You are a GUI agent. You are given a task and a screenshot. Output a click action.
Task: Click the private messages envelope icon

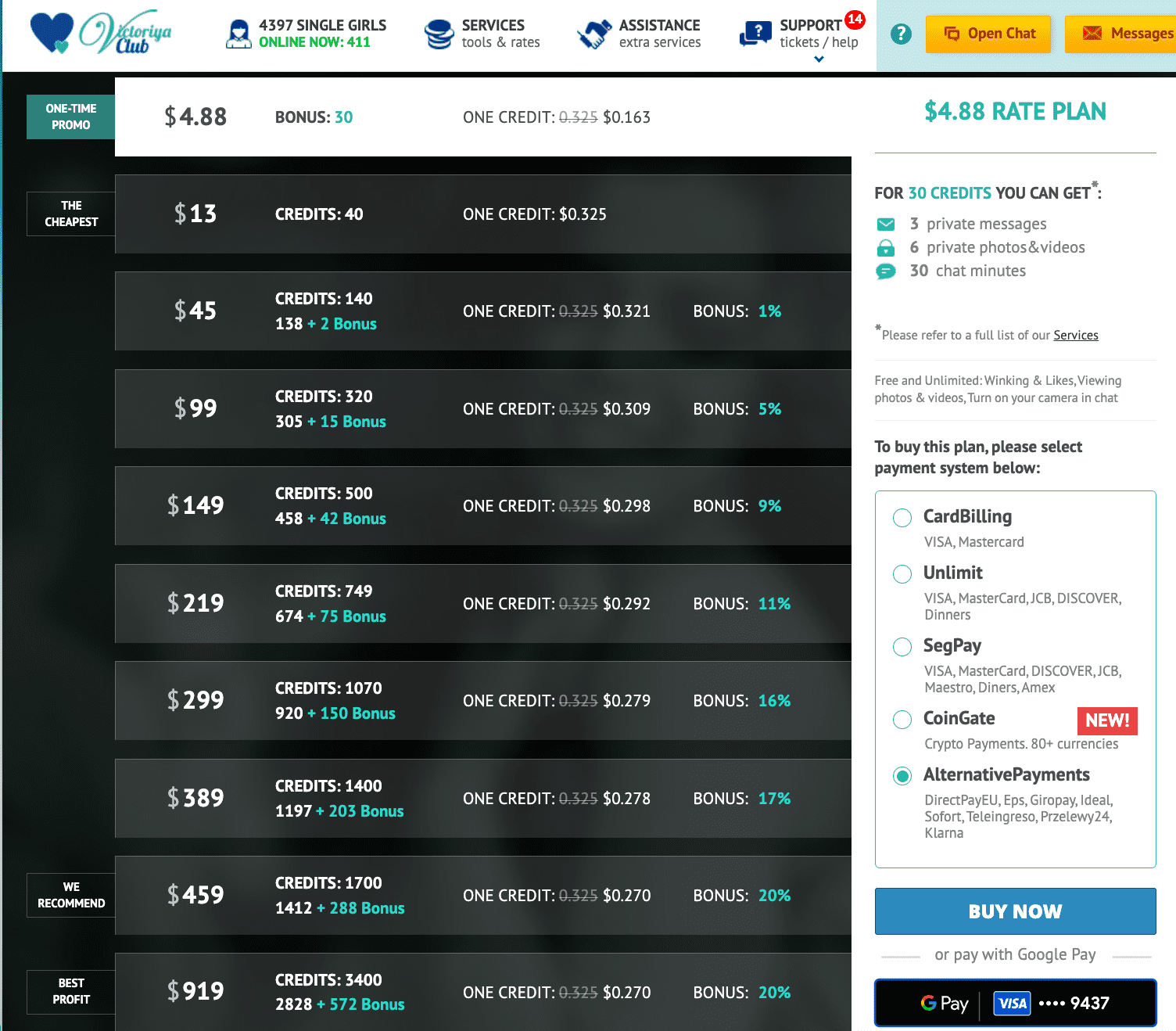point(885,225)
